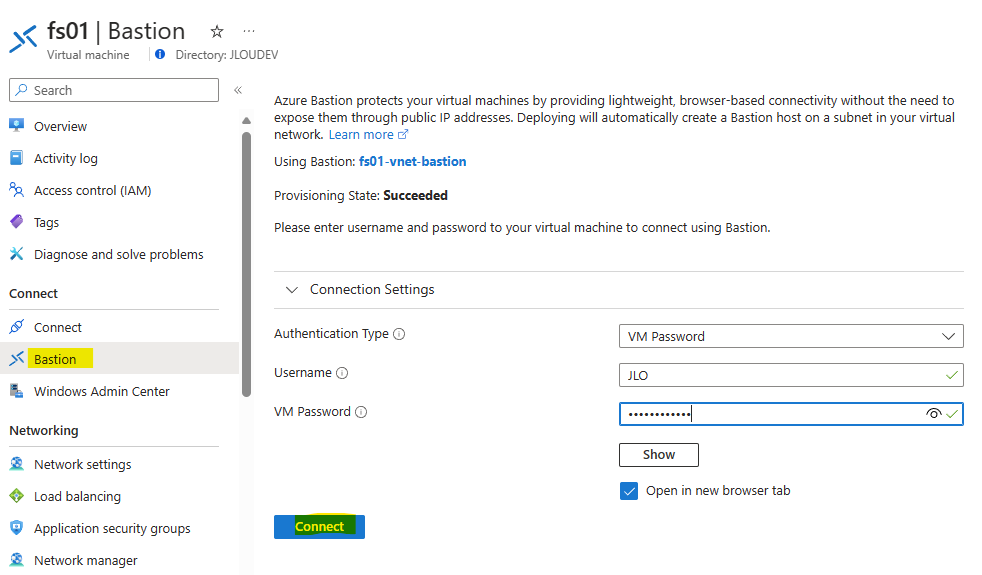Image resolution: width=982 pixels, height=575 pixels.
Task: Click the Bastion icon in the sidebar
Action: pos(17,358)
